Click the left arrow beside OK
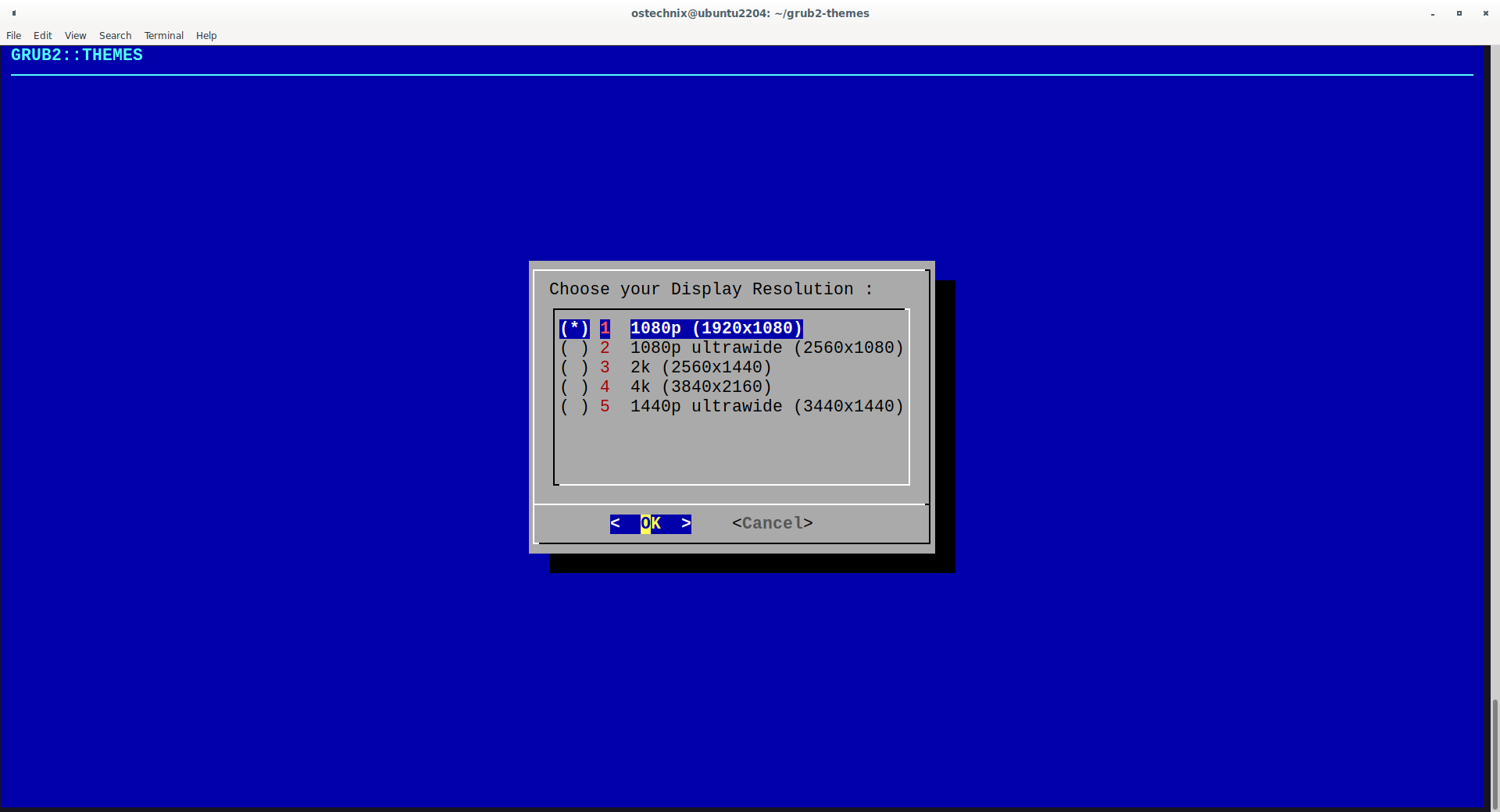 tap(616, 523)
